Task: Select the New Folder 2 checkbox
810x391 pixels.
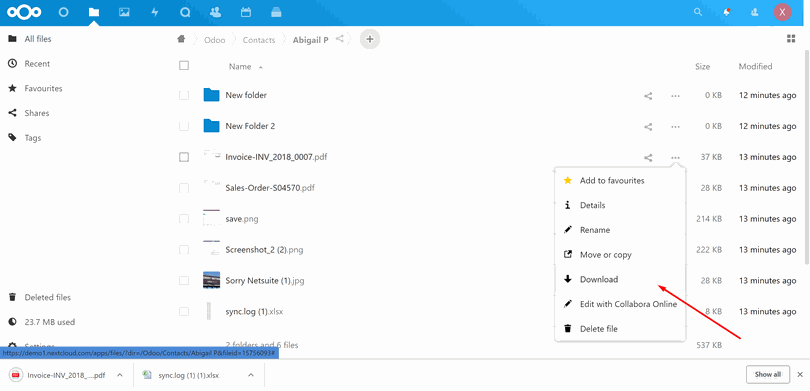Action: 184,126
